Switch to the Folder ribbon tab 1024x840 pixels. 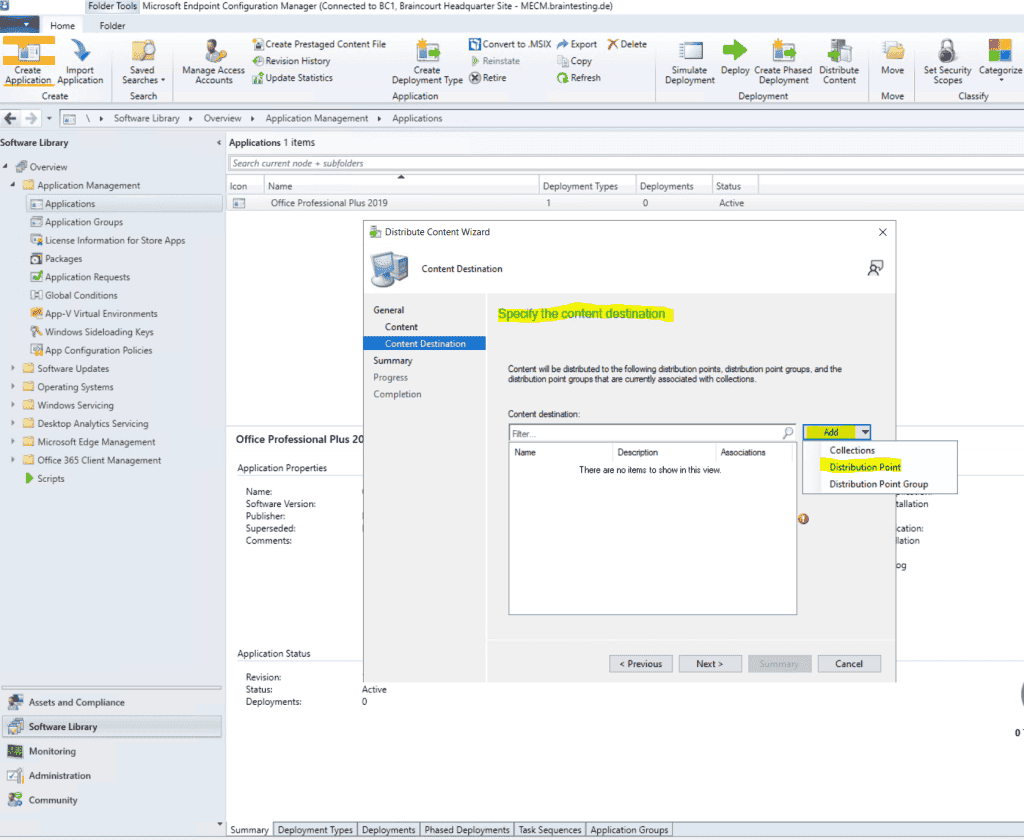pyautogui.click(x=112, y=25)
